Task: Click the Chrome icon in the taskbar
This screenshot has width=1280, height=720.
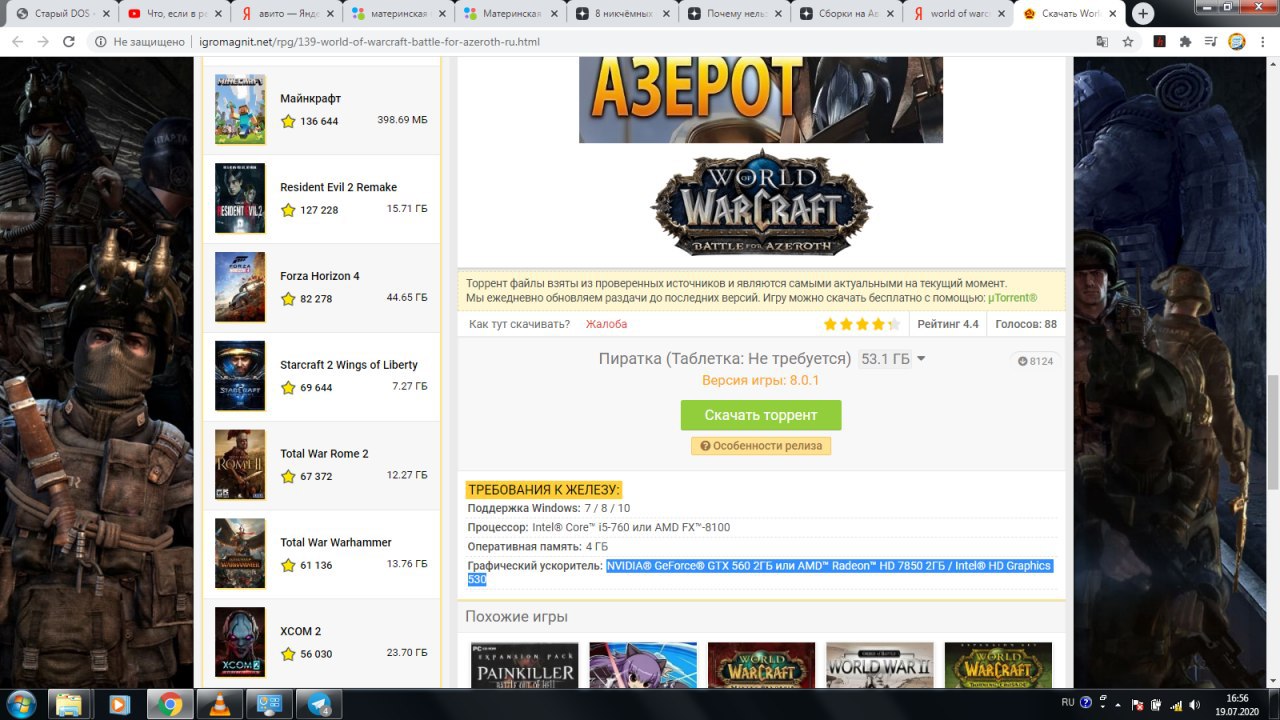Action: tap(170, 704)
